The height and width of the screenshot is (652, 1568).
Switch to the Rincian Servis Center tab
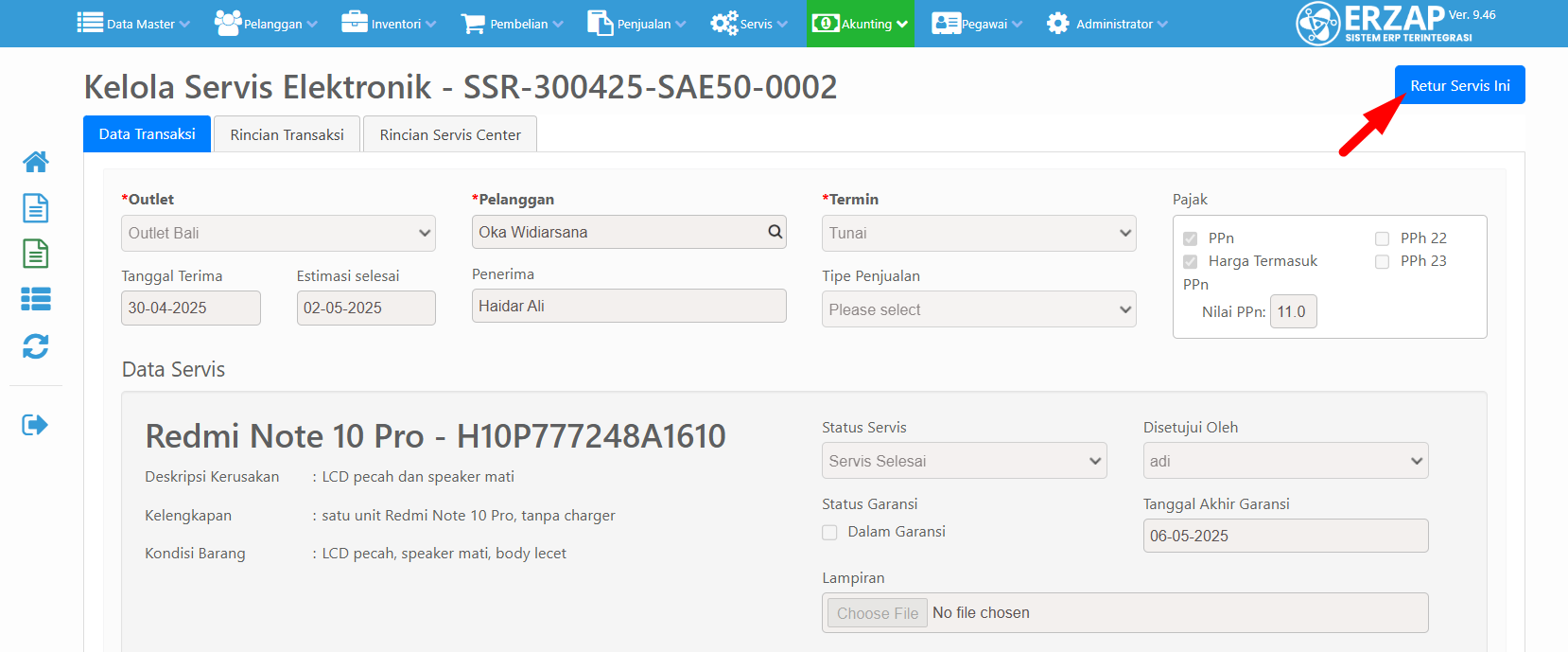450,134
